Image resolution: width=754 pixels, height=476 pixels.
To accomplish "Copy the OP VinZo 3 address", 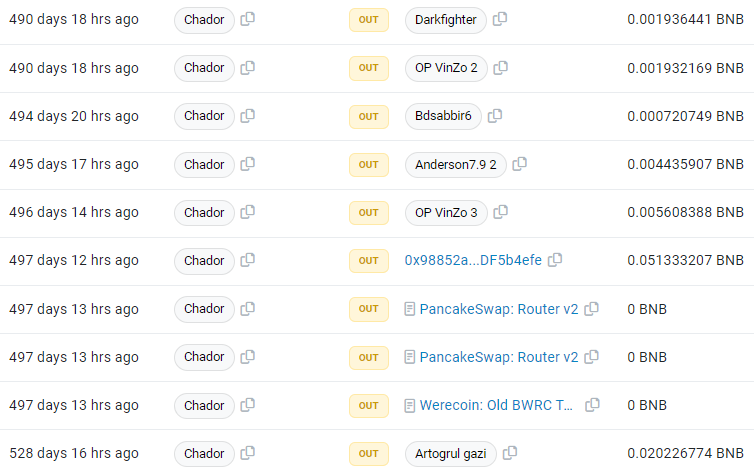I will [x=501, y=212].
